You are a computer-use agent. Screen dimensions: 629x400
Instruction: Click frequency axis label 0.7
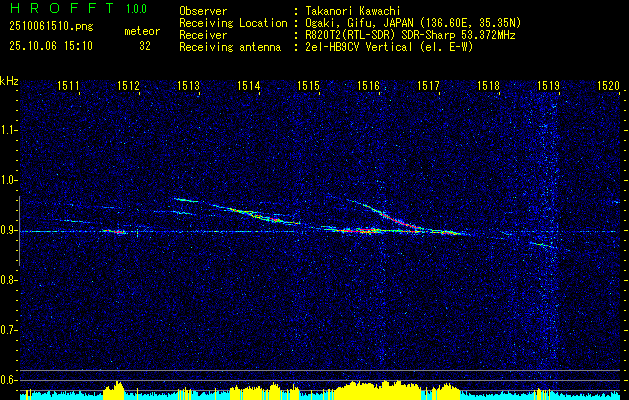tap(8, 330)
